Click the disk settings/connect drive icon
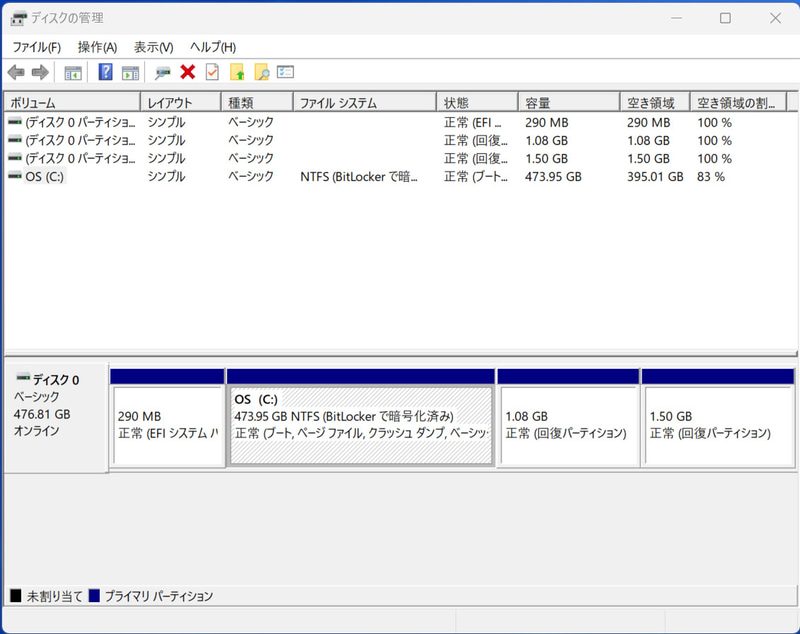 [x=163, y=73]
